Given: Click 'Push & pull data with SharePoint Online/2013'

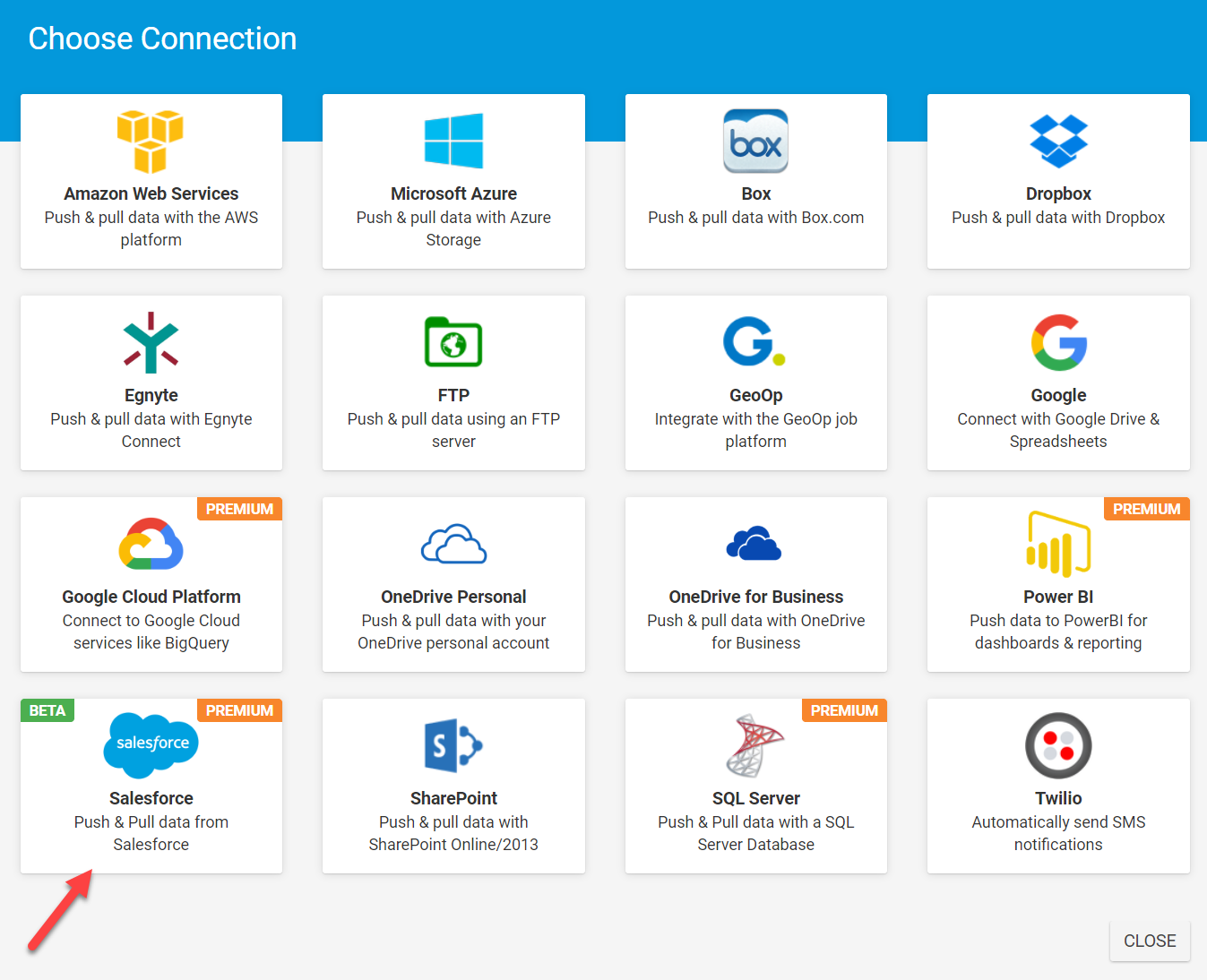Looking at the screenshot, I should [453, 833].
